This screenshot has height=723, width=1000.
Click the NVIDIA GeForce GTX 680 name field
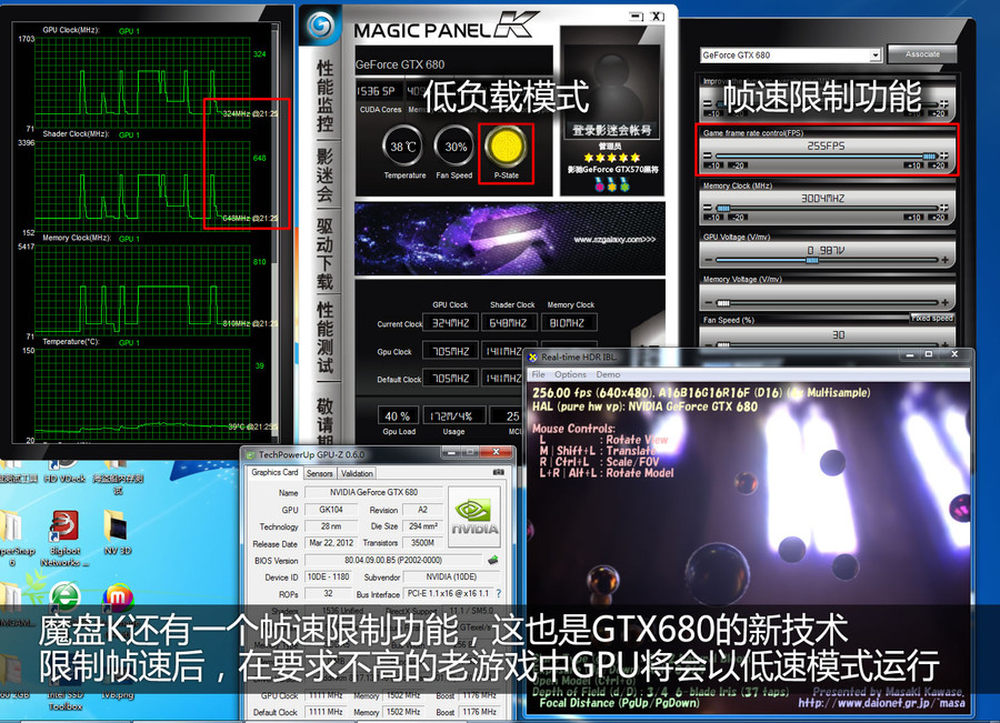point(374,492)
